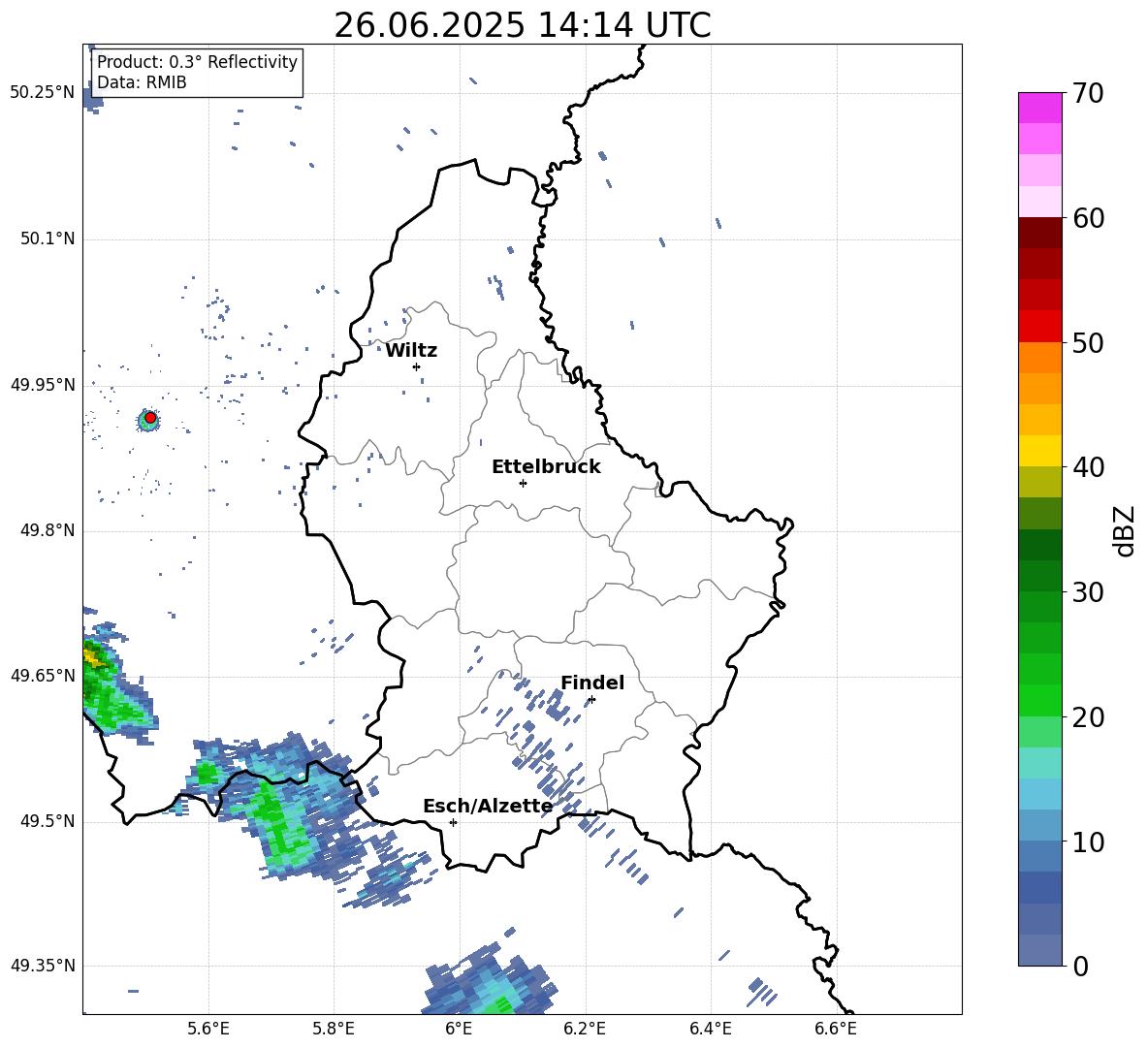Click the 50.25°N latitude label
1148x1048 pixels.
pyautogui.click(x=43, y=93)
